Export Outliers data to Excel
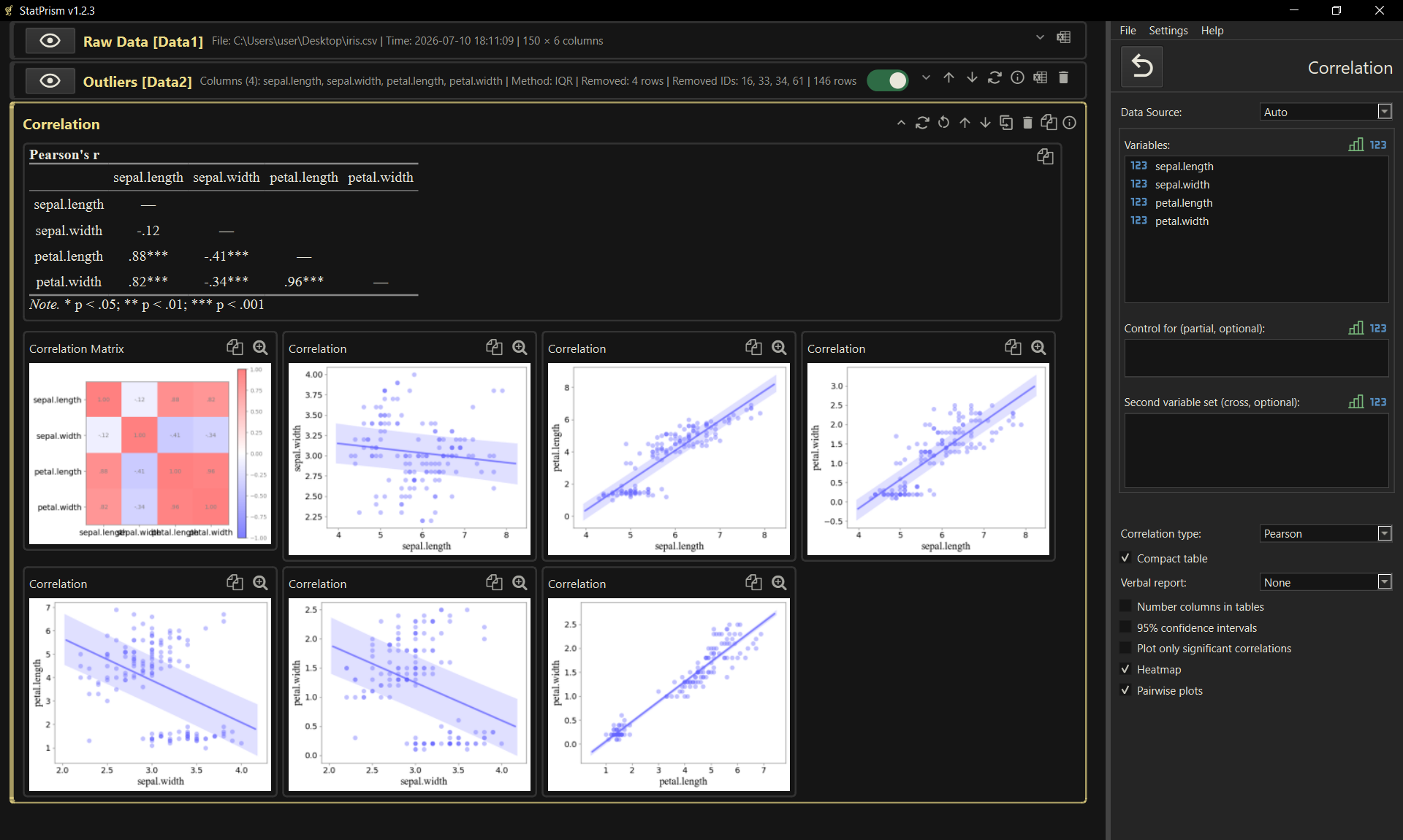The image size is (1403, 840). point(1041,78)
